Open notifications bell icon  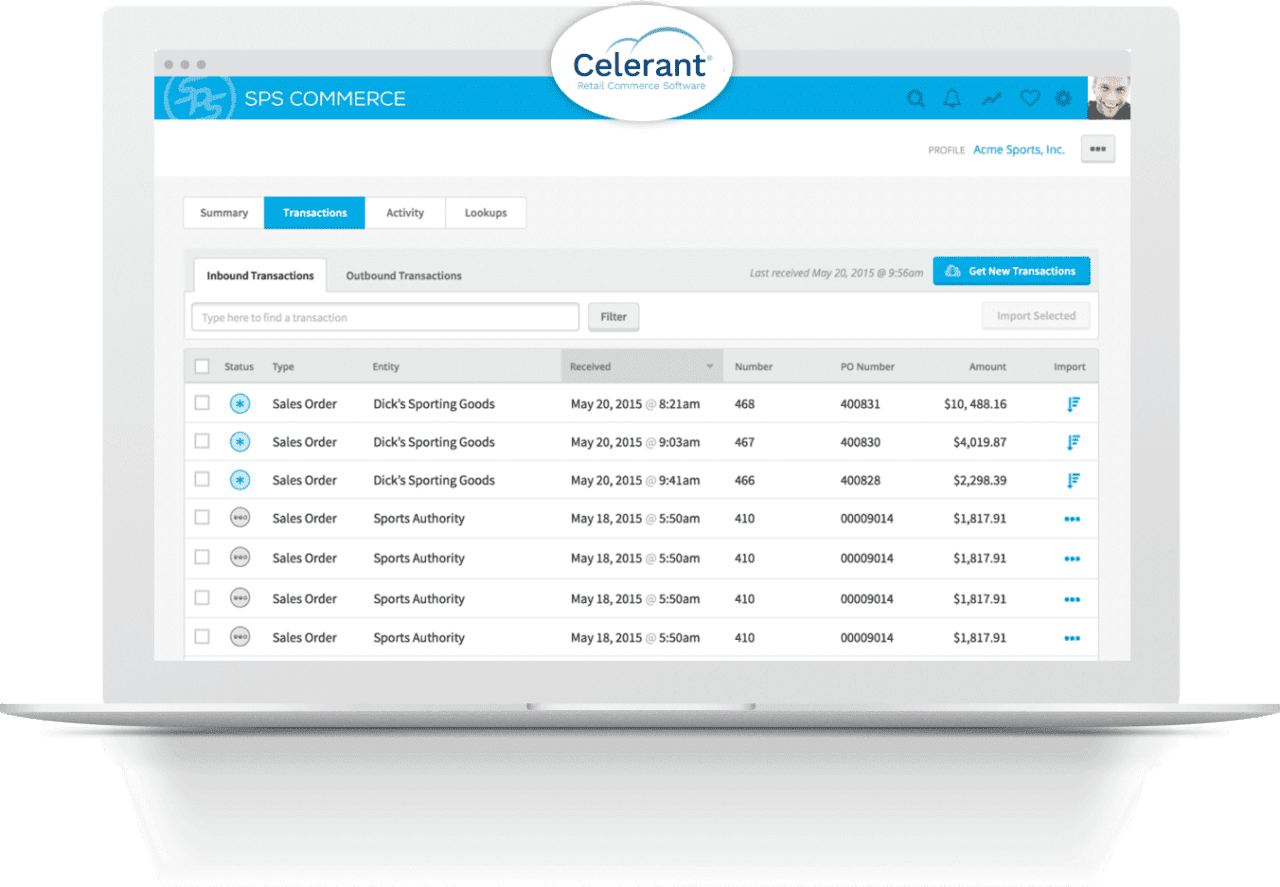point(952,98)
